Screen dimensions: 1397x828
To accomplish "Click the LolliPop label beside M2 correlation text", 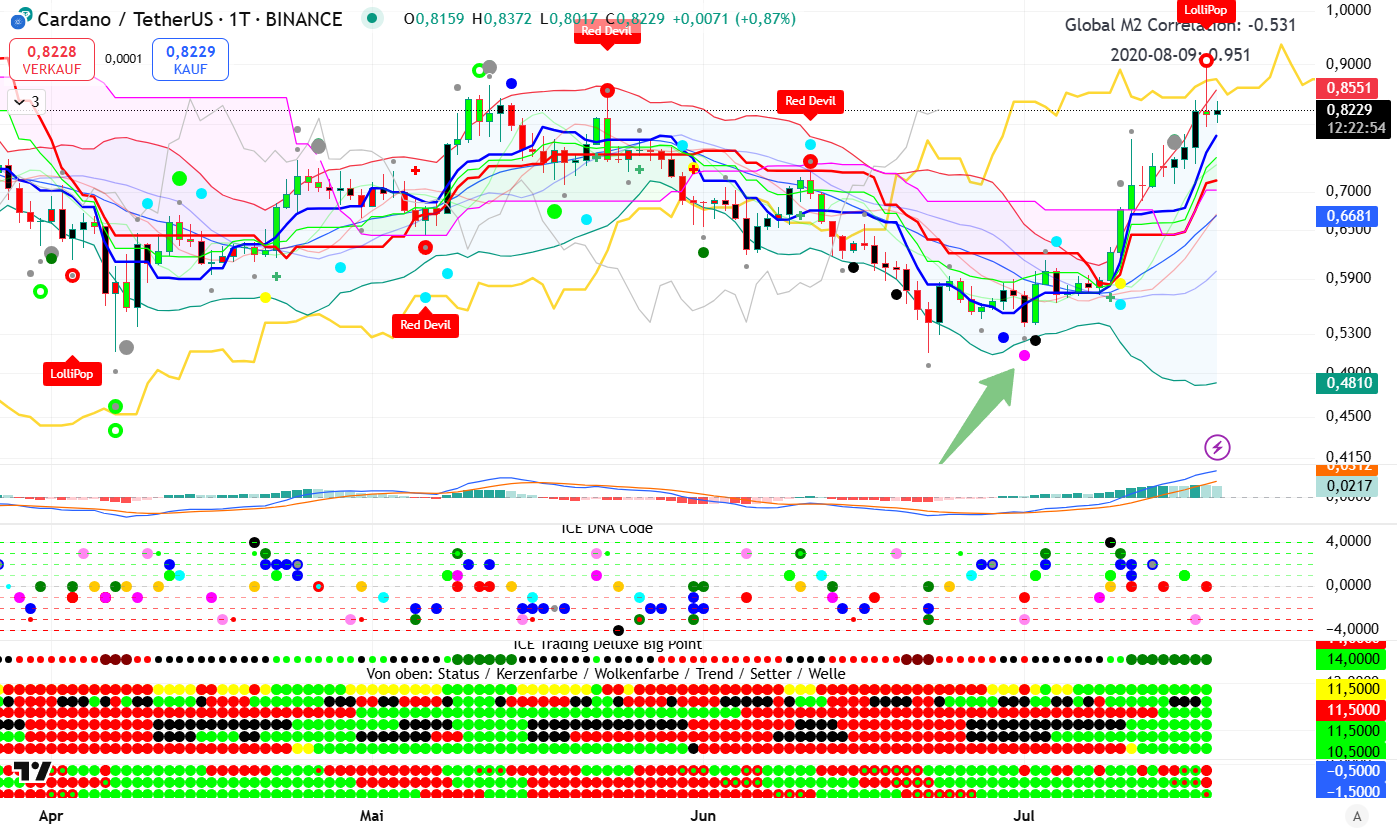I will (x=1205, y=10).
